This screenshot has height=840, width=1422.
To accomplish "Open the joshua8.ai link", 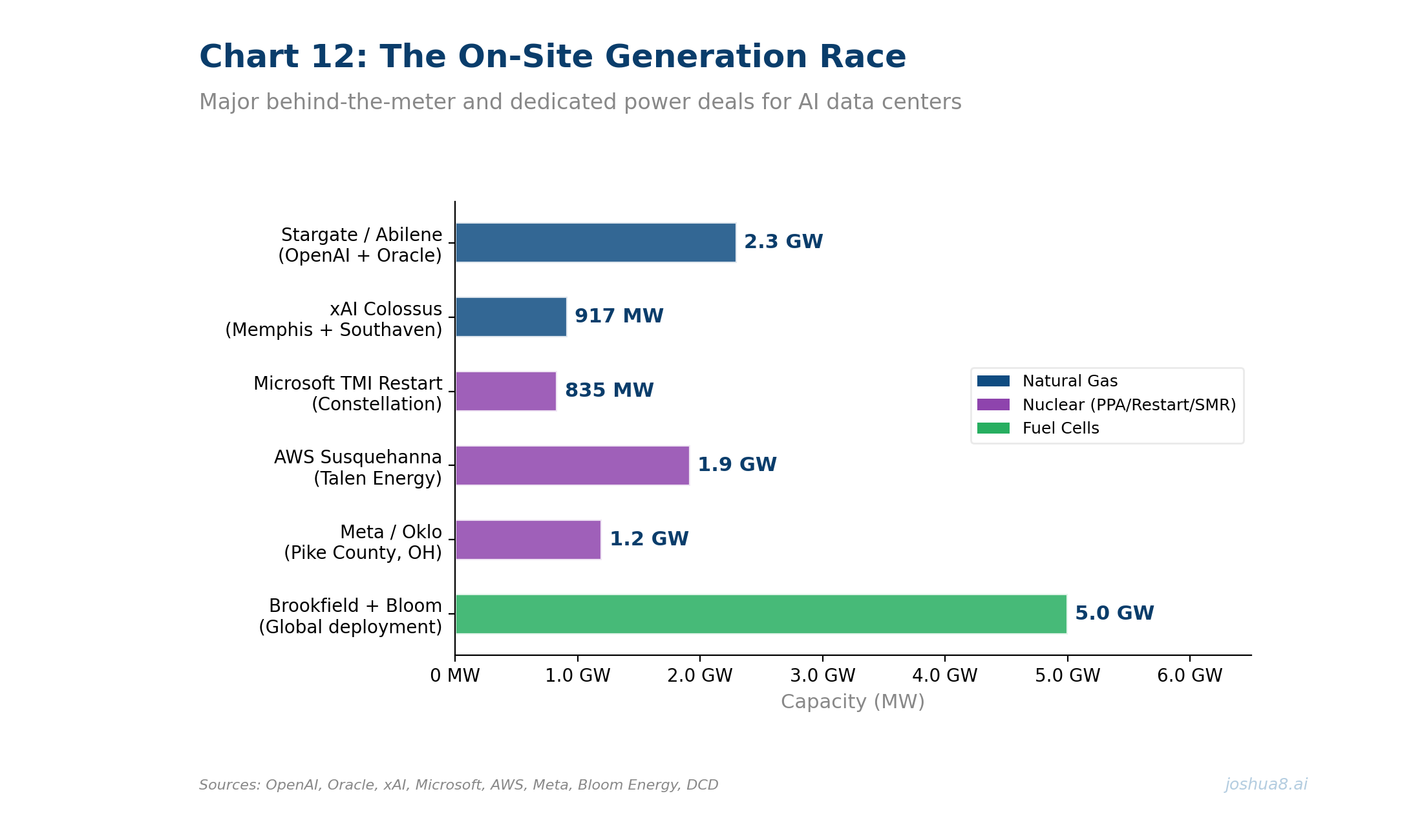I will pyautogui.click(x=1267, y=784).
